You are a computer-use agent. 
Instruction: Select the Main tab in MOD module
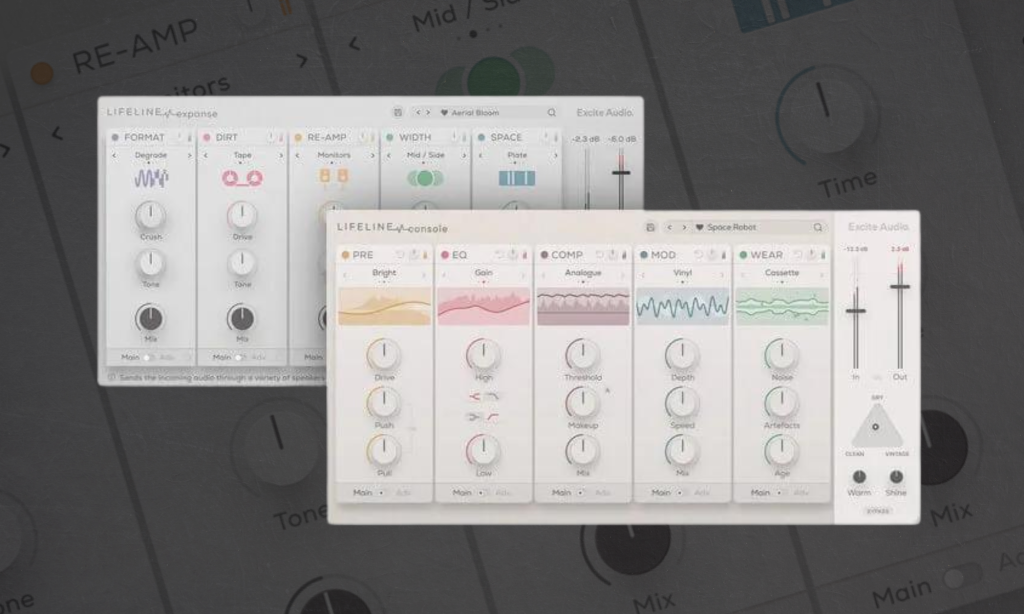coord(661,493)
